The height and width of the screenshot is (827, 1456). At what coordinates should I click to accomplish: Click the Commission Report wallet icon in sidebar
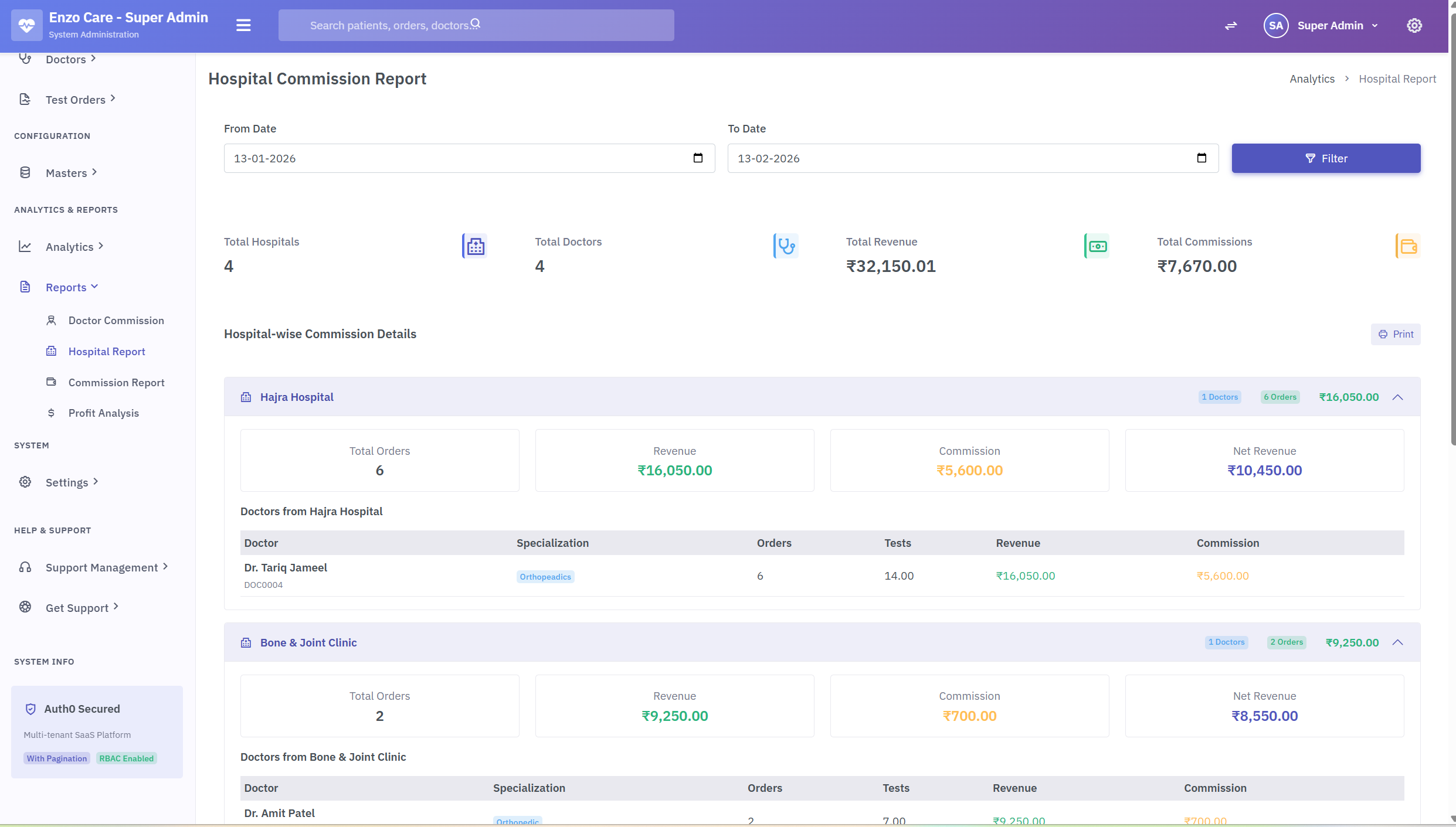tap(52, 382)
